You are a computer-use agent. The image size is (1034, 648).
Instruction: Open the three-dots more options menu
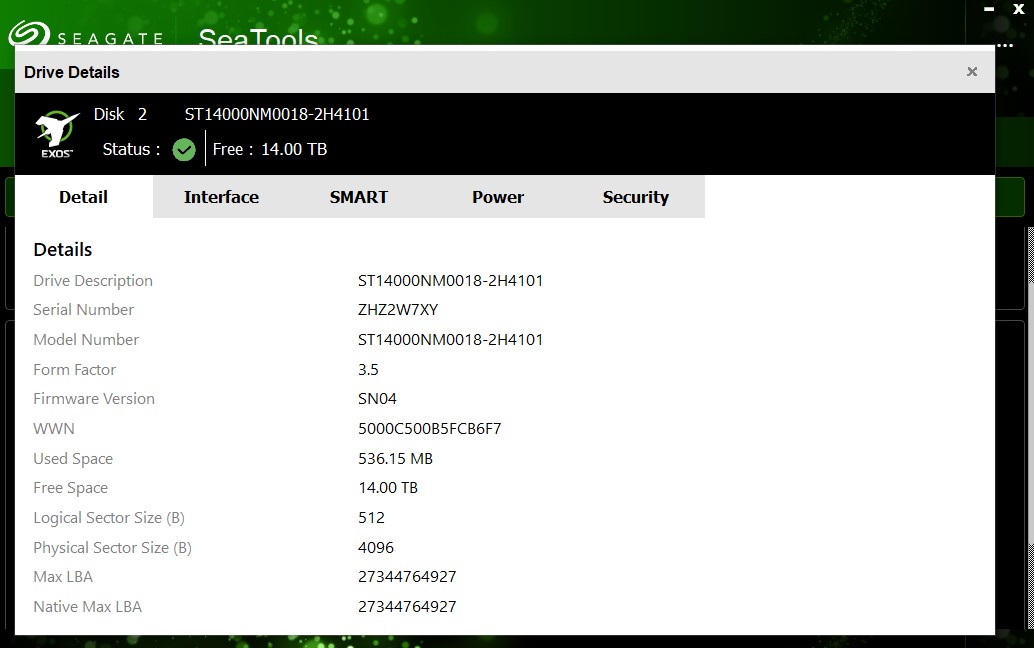1004,44
